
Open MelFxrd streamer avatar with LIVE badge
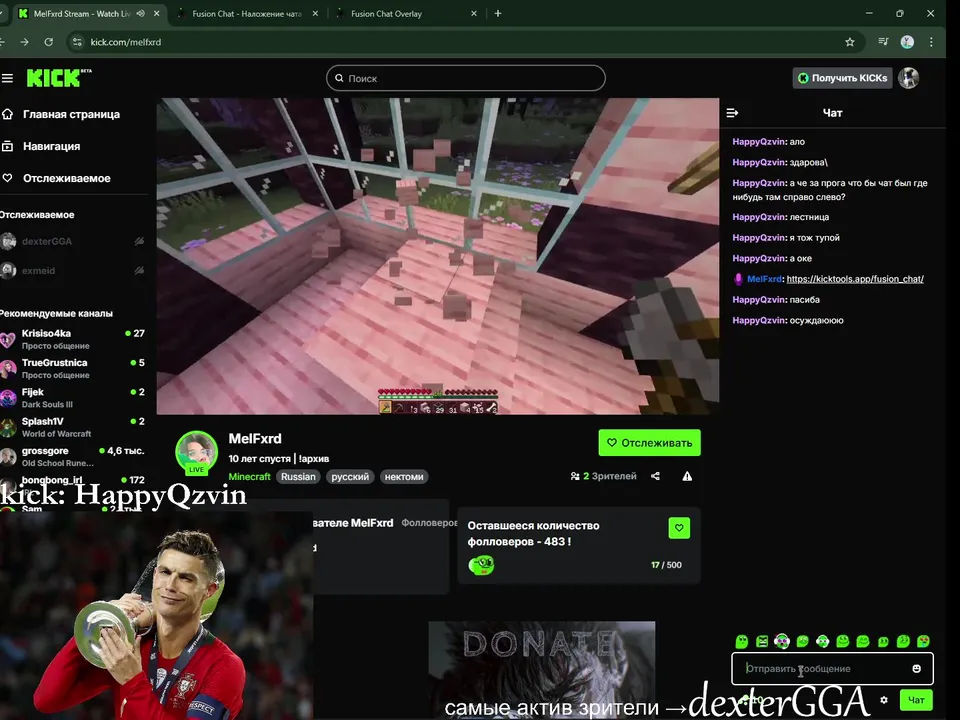(197, 453)
